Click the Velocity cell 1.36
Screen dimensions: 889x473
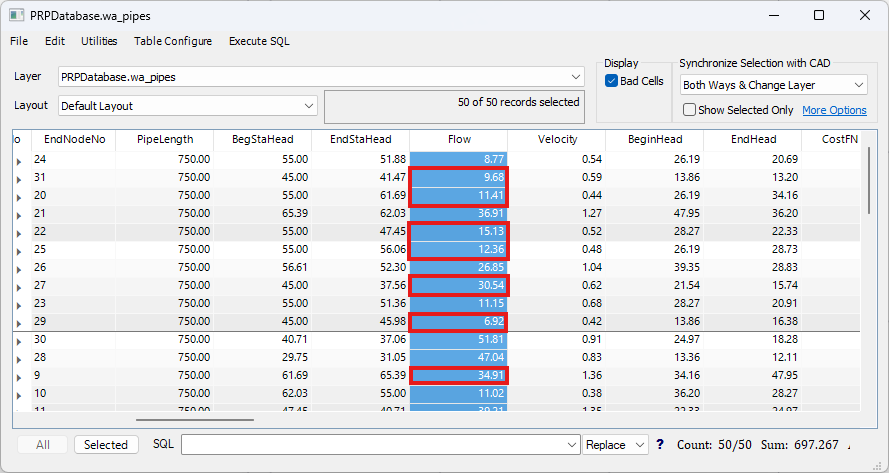point(557,375)
